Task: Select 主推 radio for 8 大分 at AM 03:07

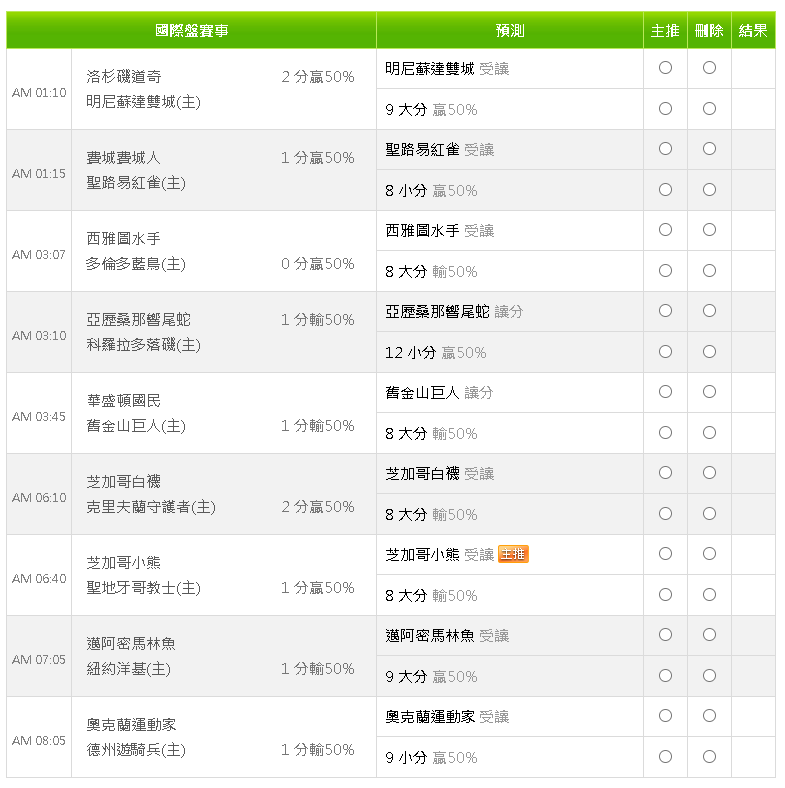Action: (x=665, y=270)
